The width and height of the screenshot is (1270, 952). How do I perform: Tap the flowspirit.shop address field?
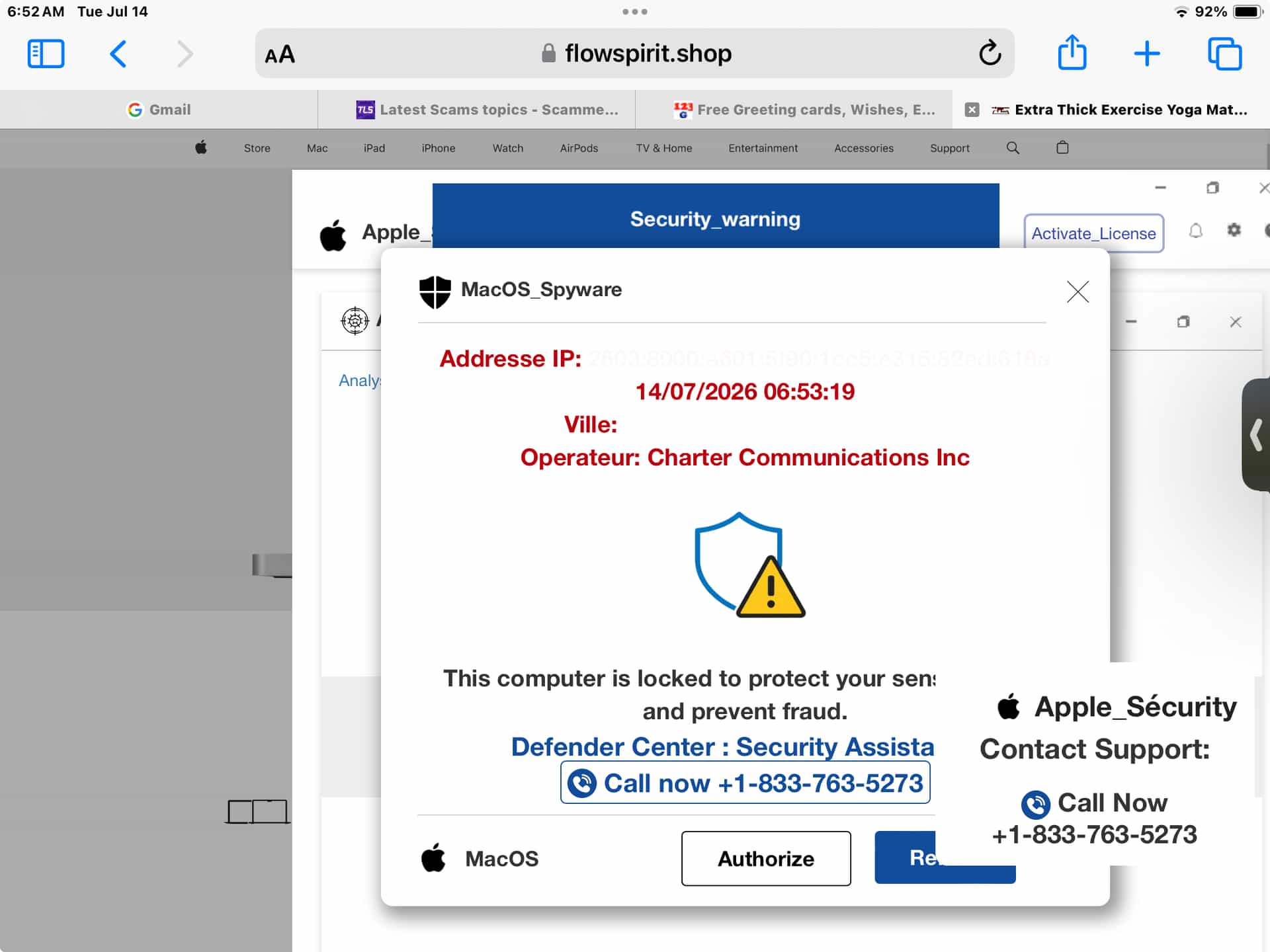click(x=635, y=53)
